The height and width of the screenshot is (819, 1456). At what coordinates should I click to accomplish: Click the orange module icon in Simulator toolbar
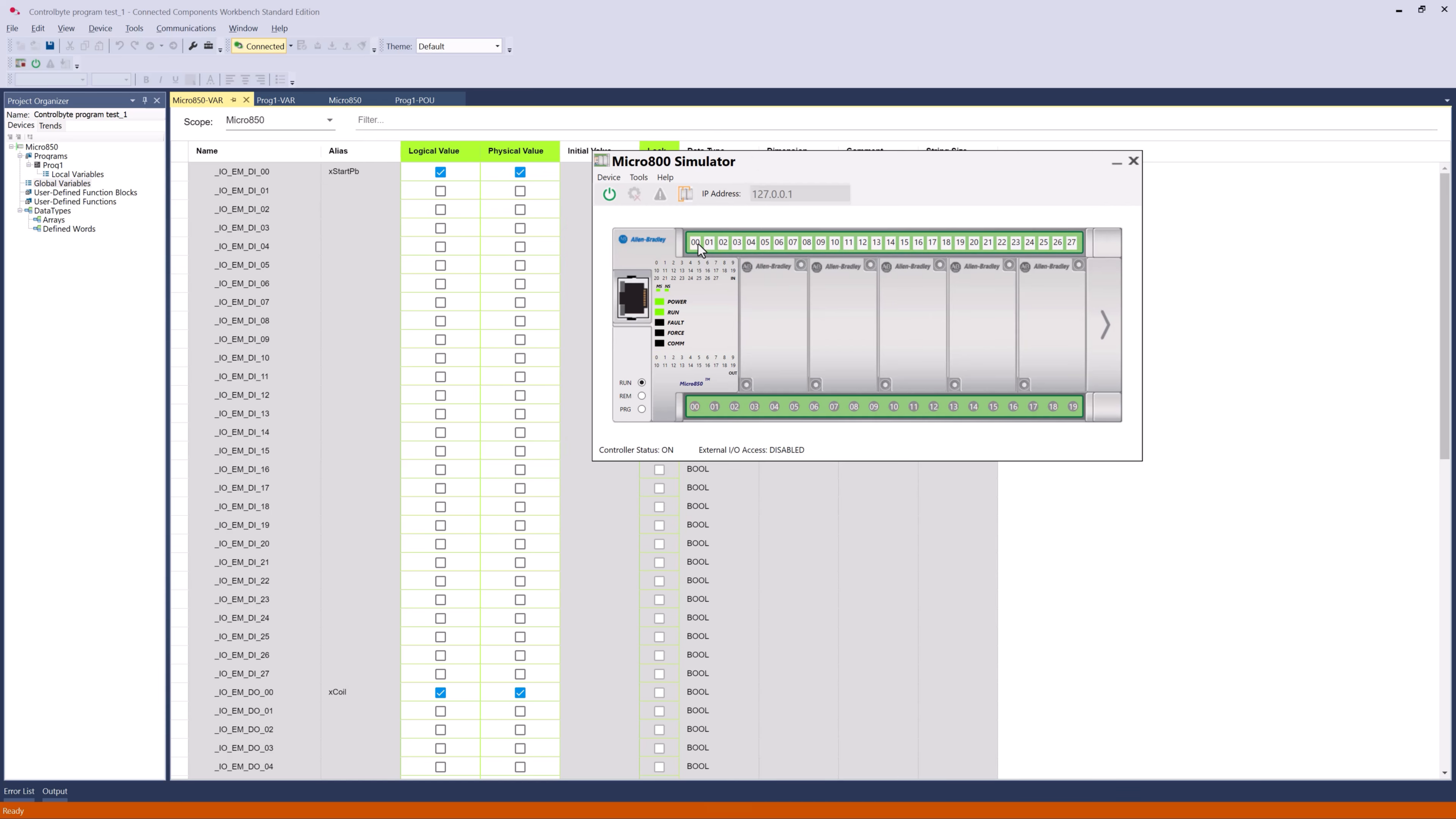[x=685, y=194]
